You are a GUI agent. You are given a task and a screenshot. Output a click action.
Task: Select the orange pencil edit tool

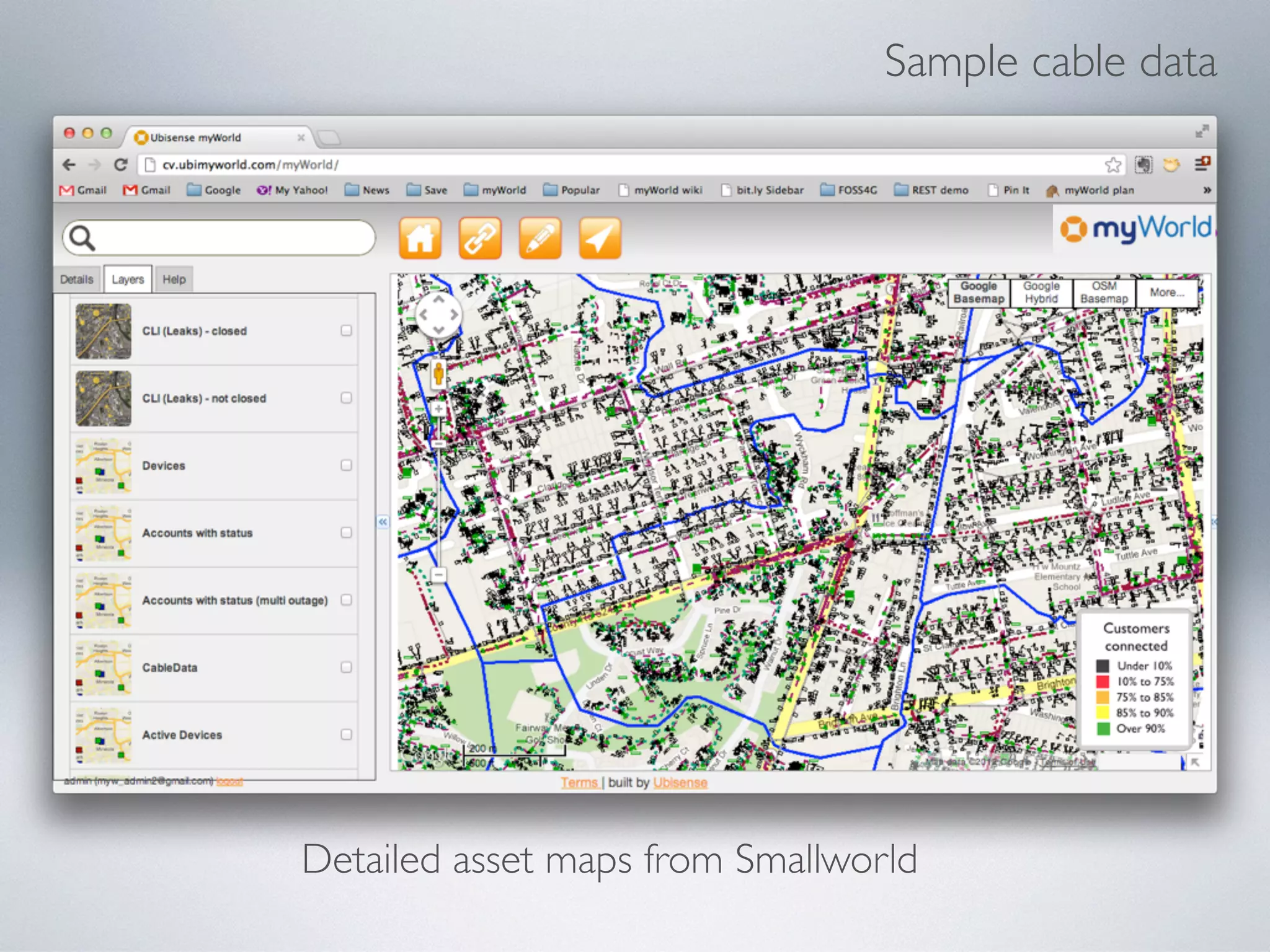coord(540,238)
